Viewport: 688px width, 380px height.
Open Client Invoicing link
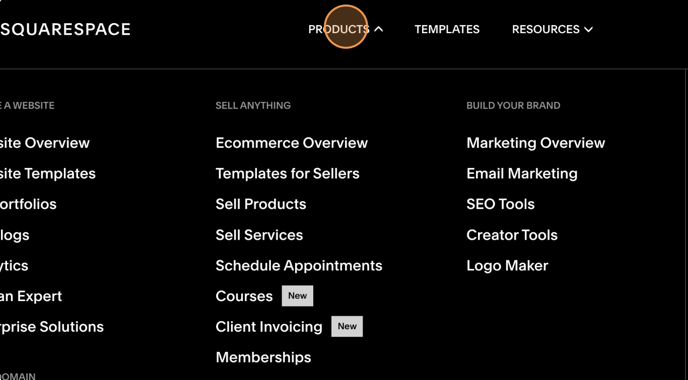(269, 327)
